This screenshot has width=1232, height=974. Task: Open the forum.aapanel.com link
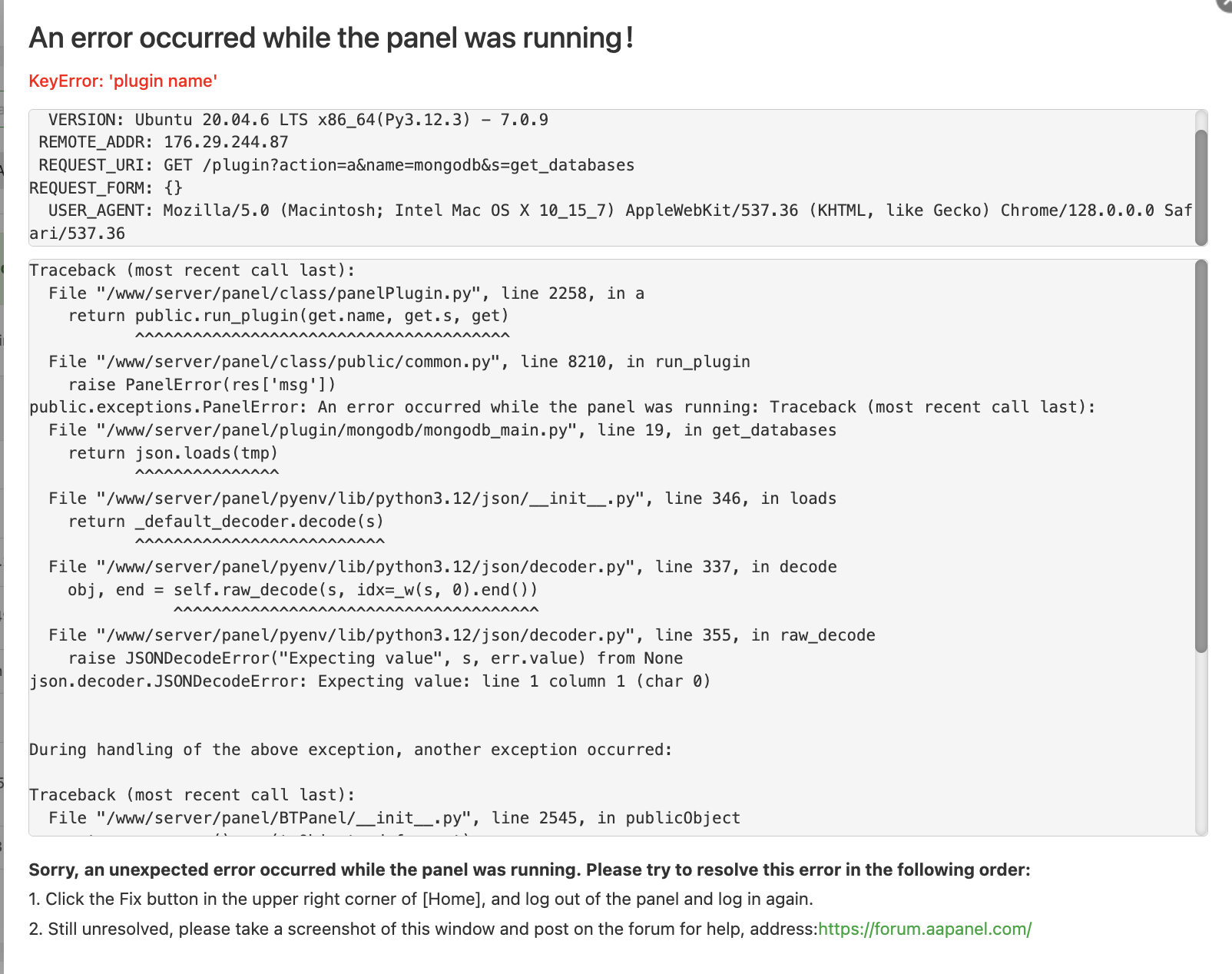pyautogui.click(x=924, y=929)
